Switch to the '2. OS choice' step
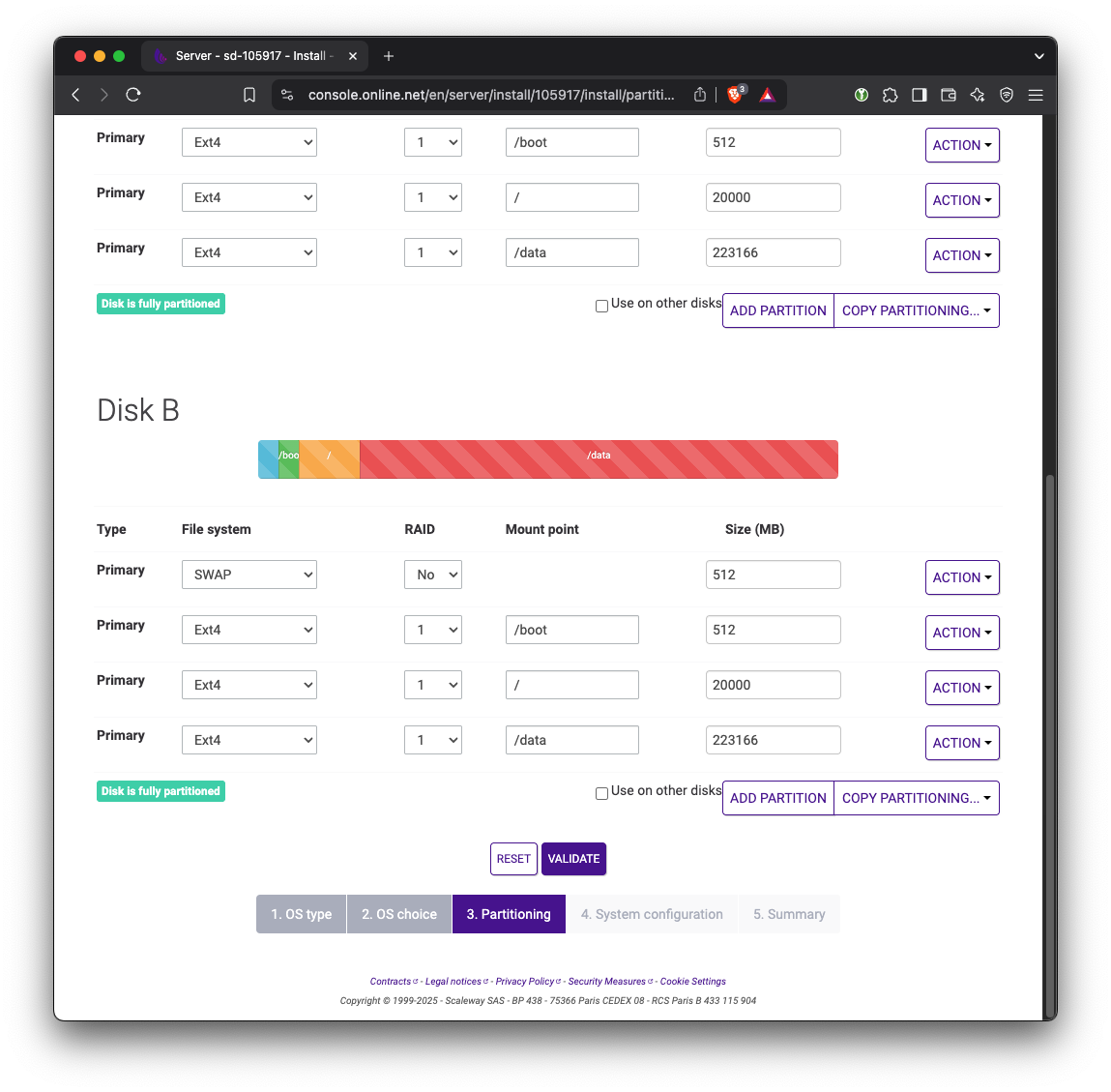1111x1092 pixels. pos(399,914)
